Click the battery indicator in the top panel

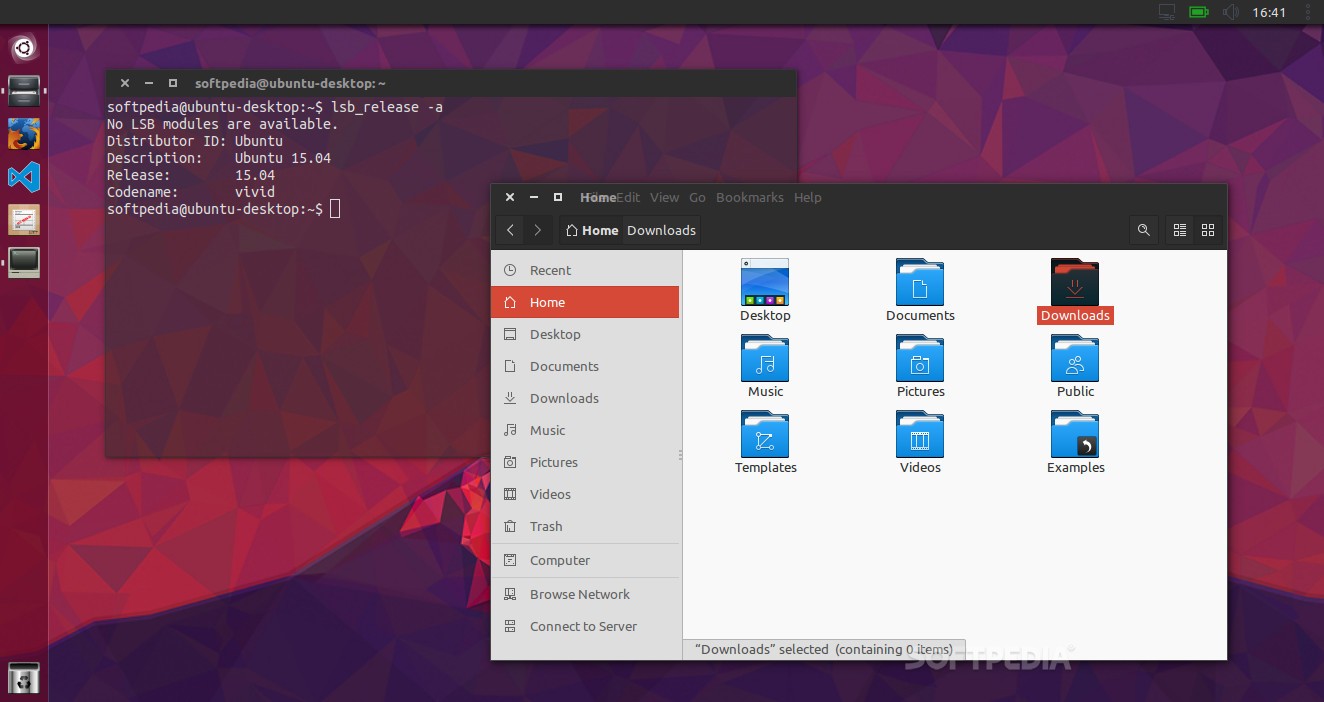[x=1197, y=12]
